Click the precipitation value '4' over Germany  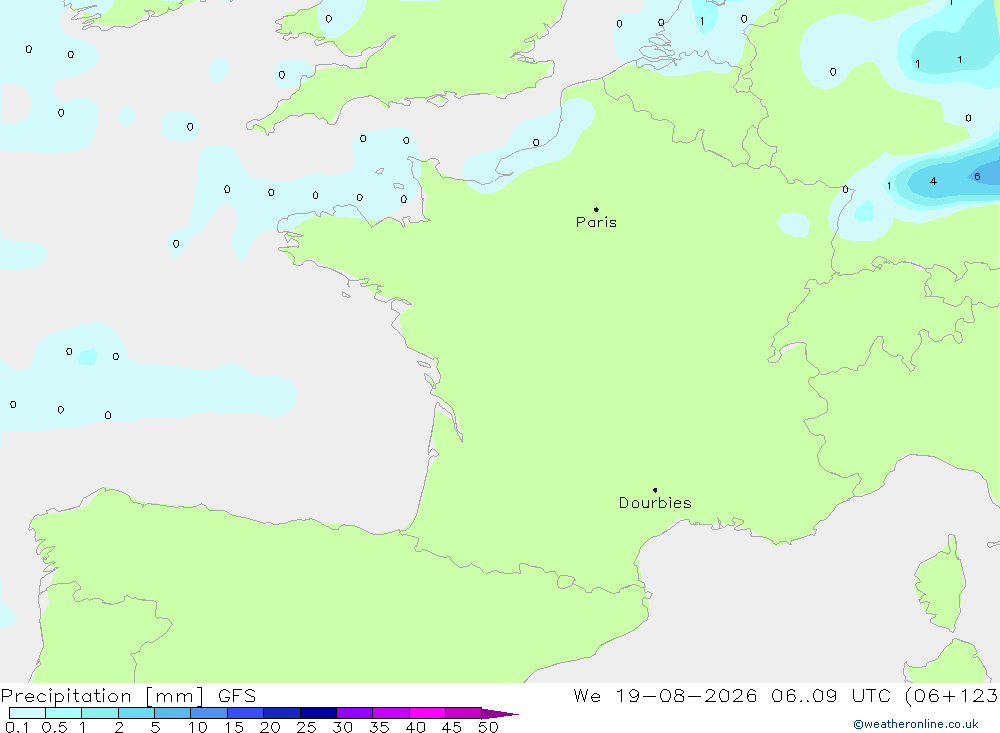[933, 181]
